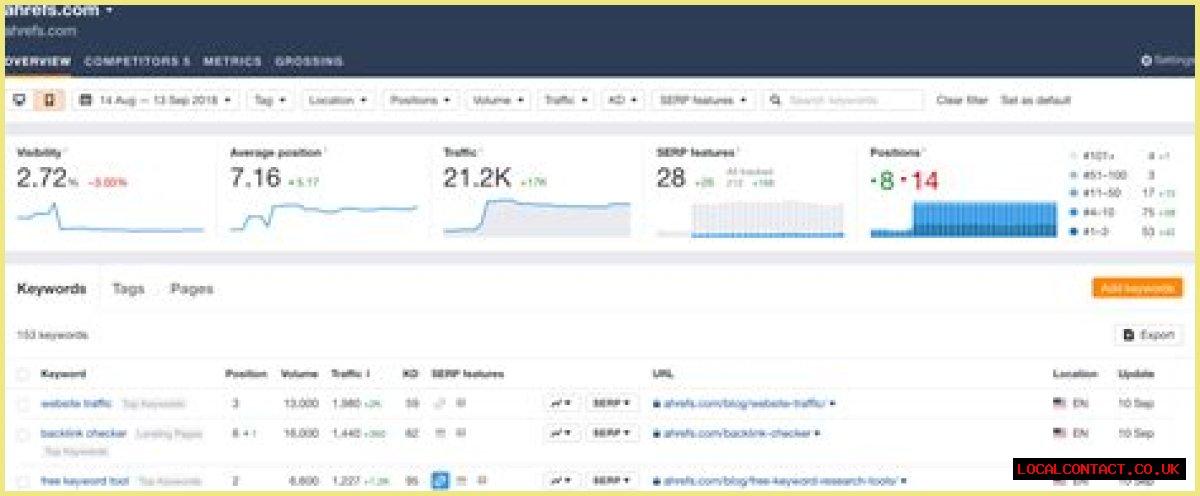Click the Add keywords button
Viewport: 1200px width, 496px height.
click(x=1137, y=288)
